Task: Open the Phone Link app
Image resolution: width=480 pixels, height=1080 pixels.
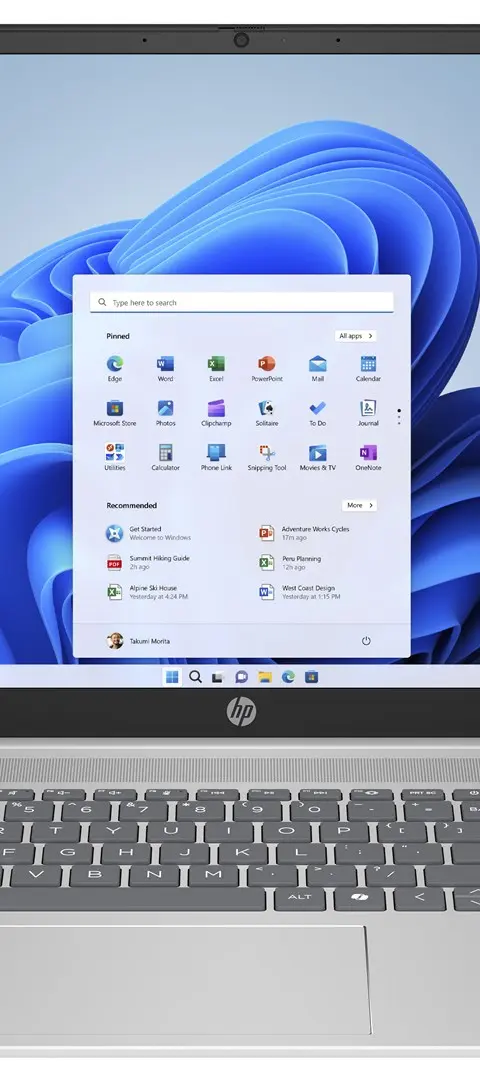Action: point(216,457)
